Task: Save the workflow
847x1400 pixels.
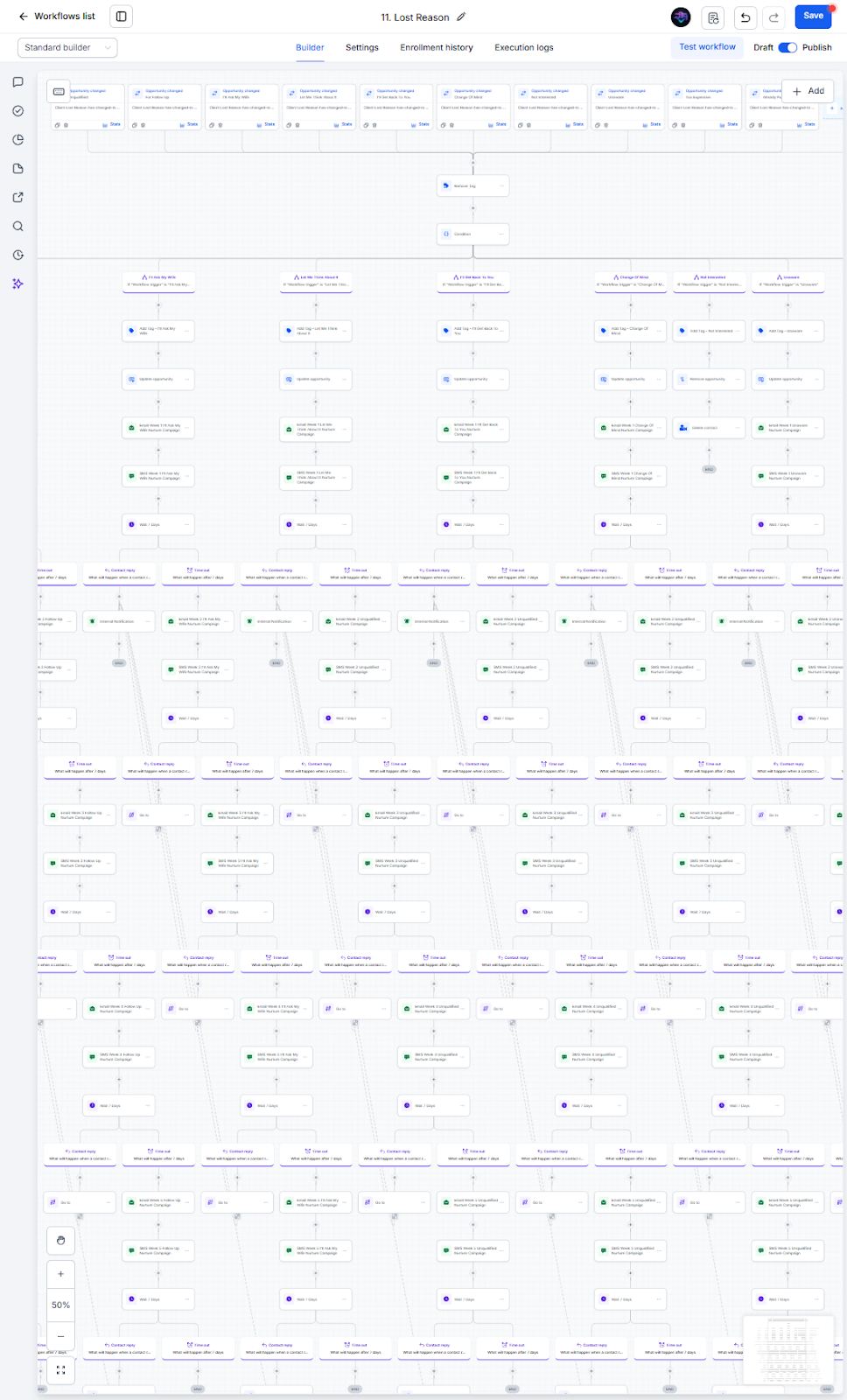Action: [814, 16]
